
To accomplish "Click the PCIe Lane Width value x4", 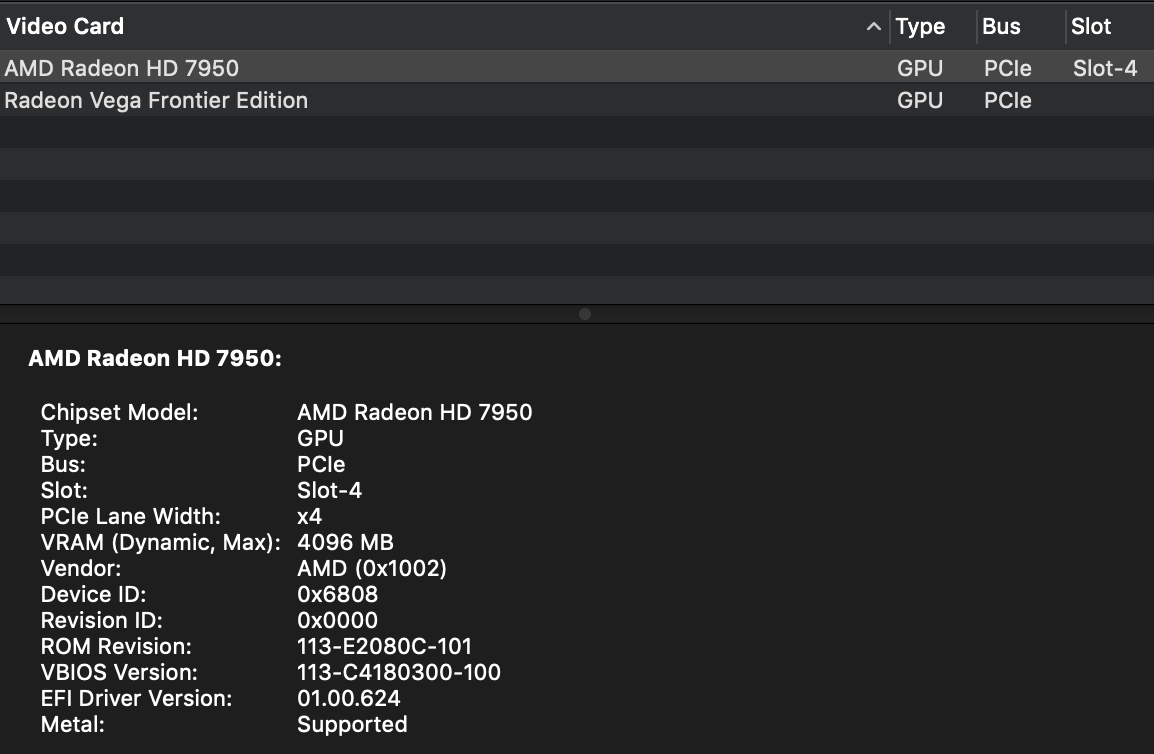I will pyautogui.click(x=309, y=516).
